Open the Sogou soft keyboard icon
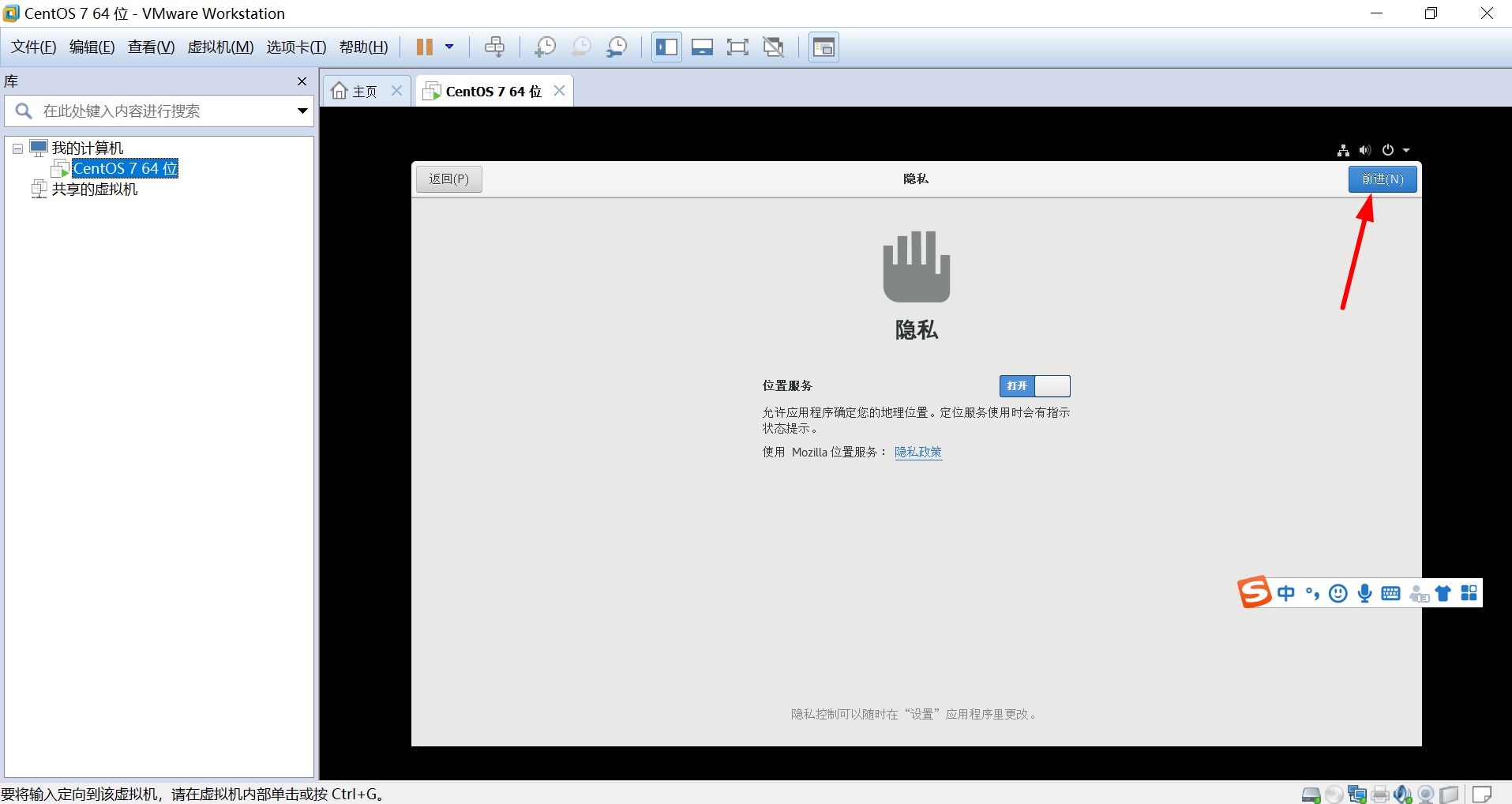This screenshot has width=1512, height=804. [1391, 593]
